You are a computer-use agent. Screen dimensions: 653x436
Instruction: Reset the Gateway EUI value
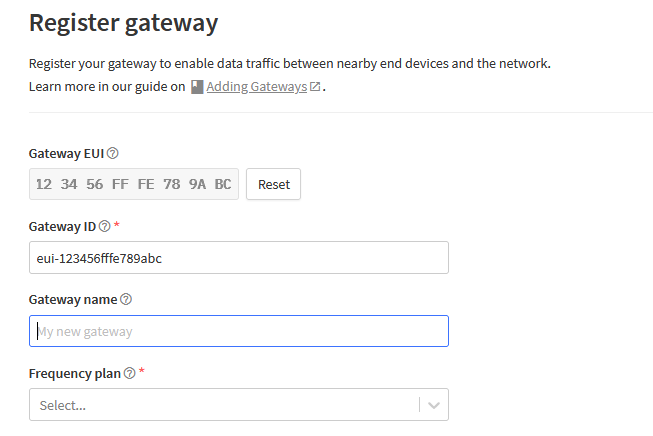(273, 184)
